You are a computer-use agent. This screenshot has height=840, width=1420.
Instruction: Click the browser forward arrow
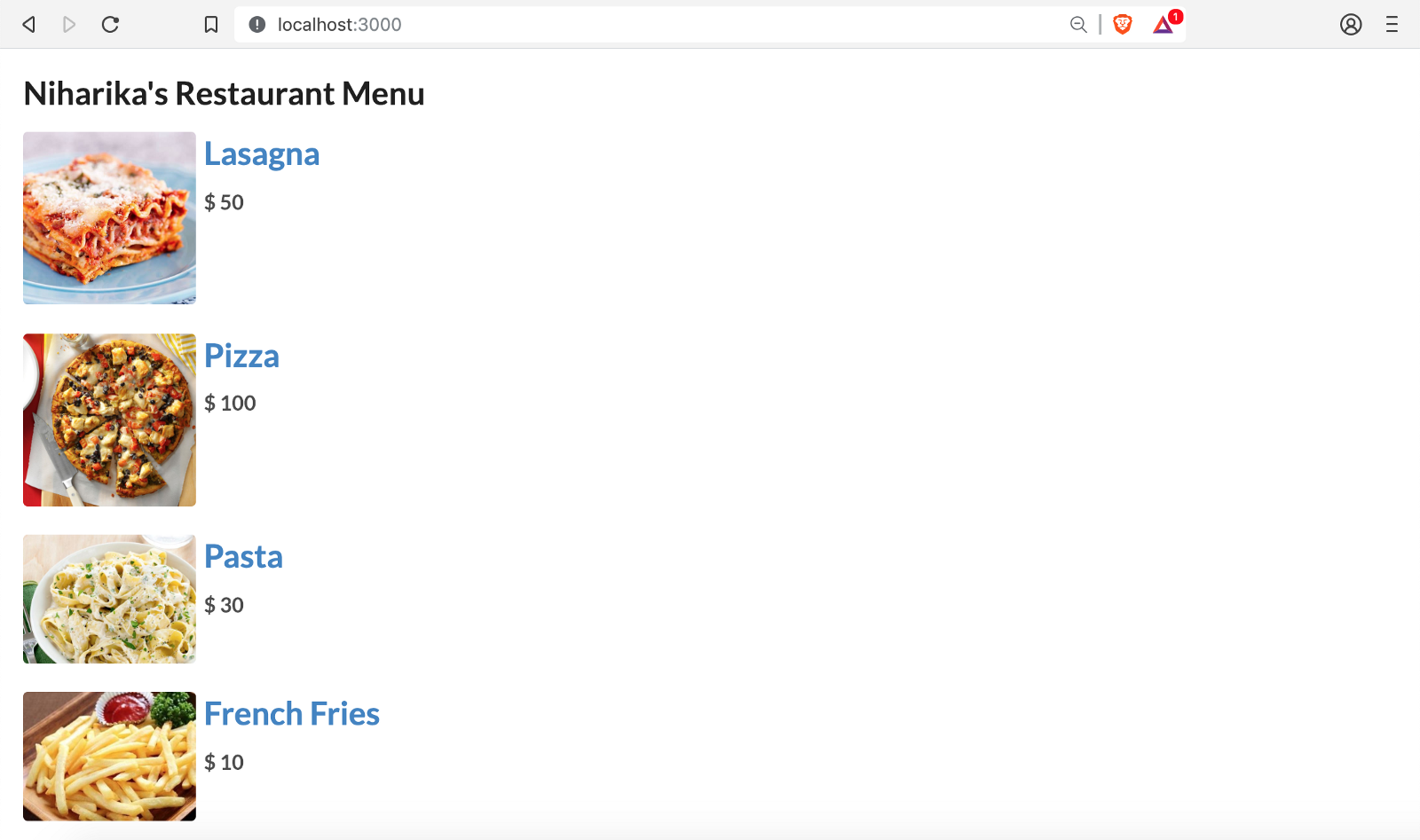[x=69, y=25]
